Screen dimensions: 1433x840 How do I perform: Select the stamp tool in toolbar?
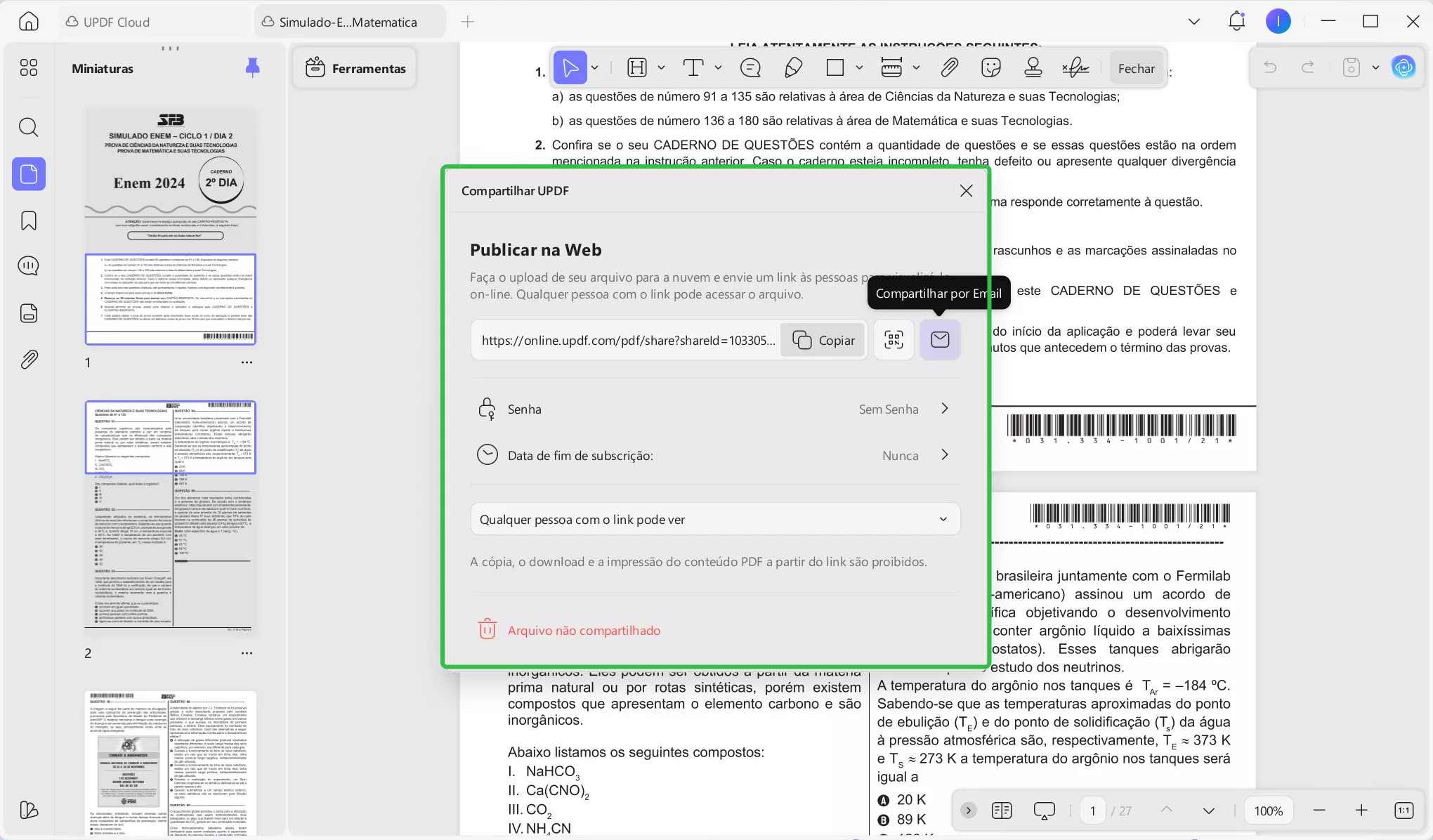(1033, 67)
